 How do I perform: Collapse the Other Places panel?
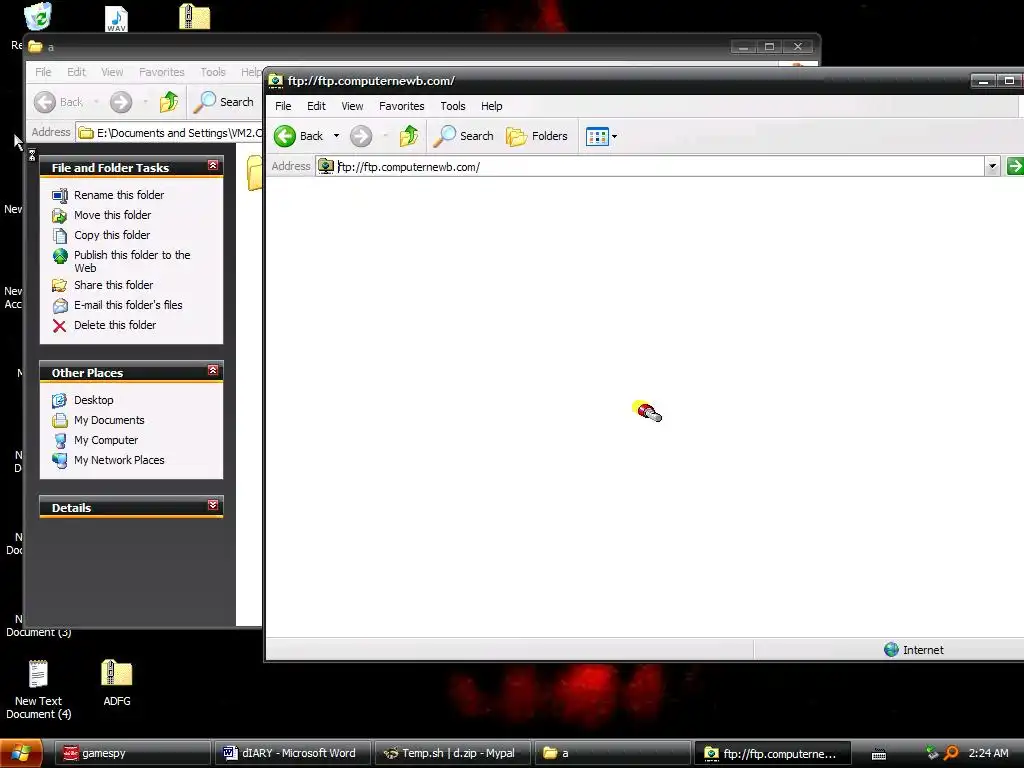(213, 370)
